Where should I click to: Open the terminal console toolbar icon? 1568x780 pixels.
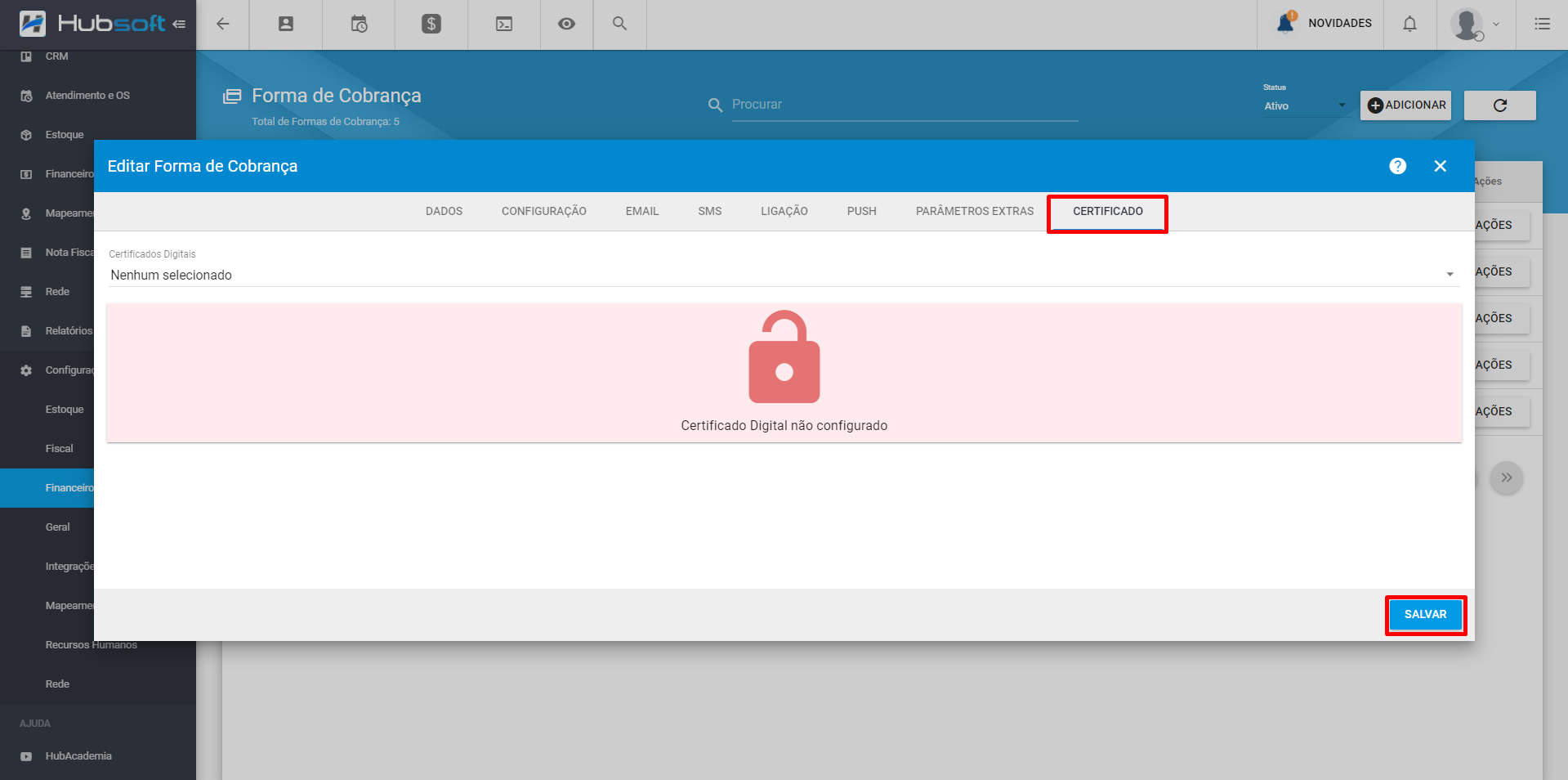(504, 24)
